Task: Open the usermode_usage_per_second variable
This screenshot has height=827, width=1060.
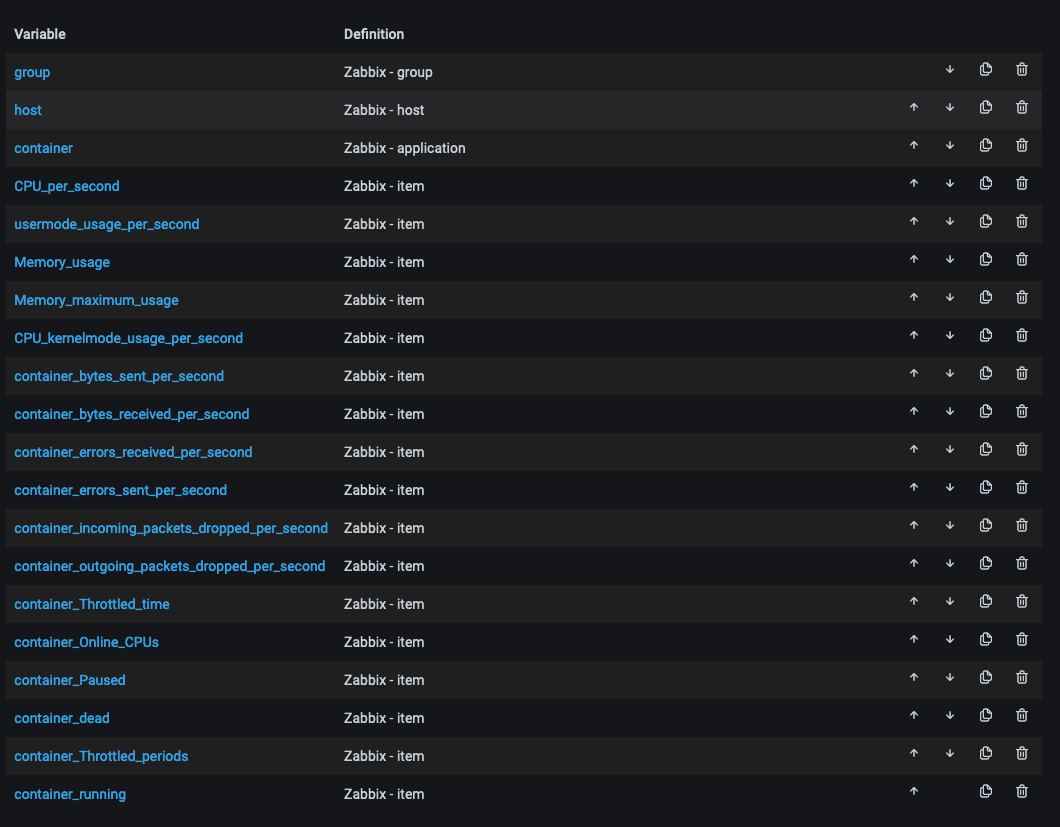Action: tap(106, 224)
